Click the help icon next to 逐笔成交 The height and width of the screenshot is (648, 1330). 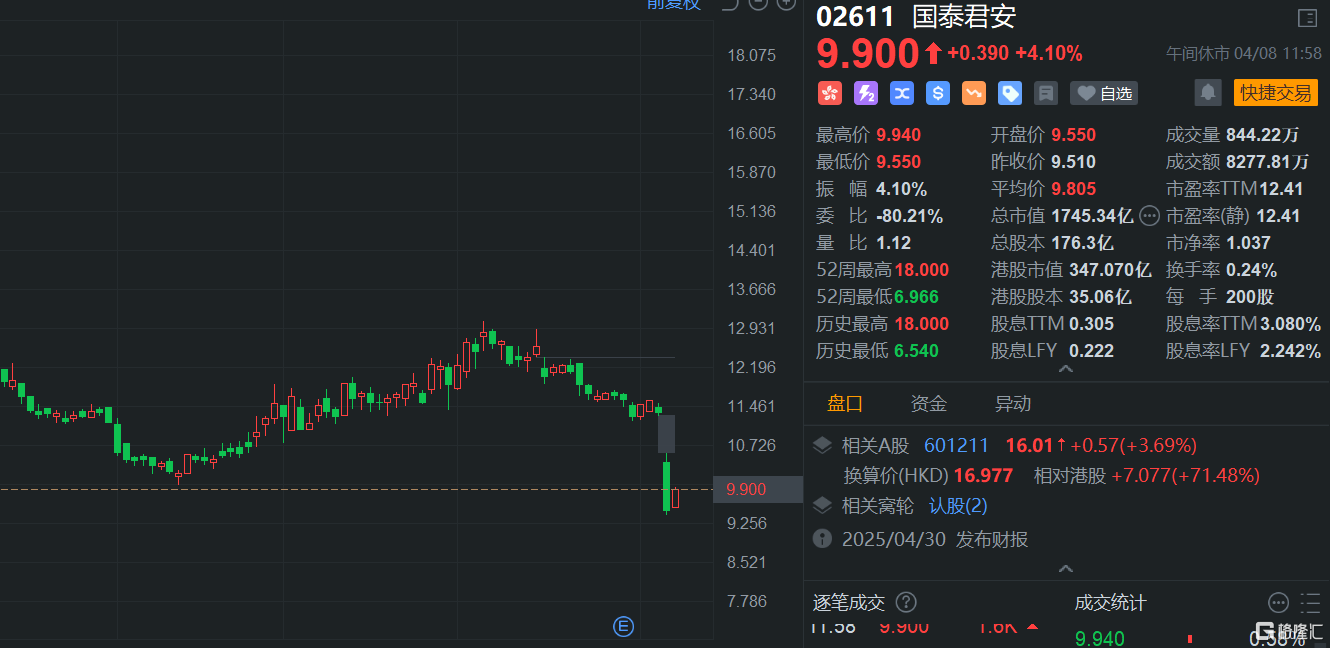click(x=906, y=602)
